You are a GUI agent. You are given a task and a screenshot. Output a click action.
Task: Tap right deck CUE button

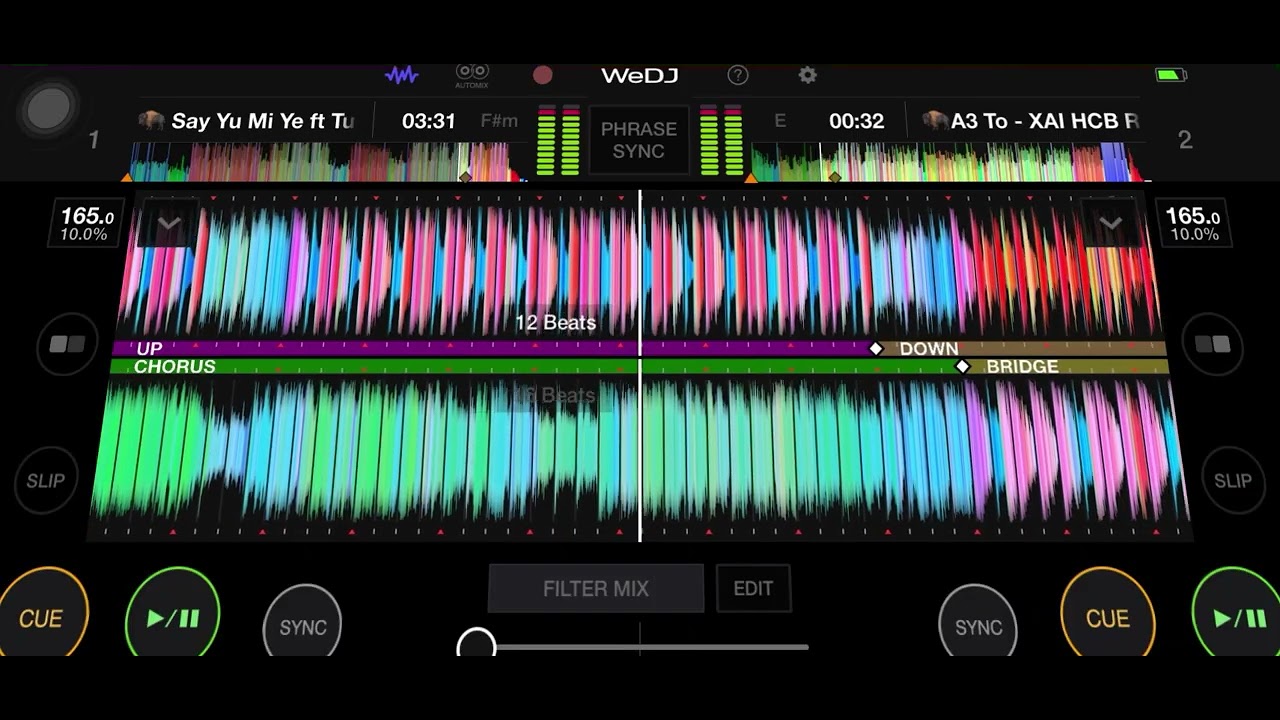click(x=1107, y=614)
